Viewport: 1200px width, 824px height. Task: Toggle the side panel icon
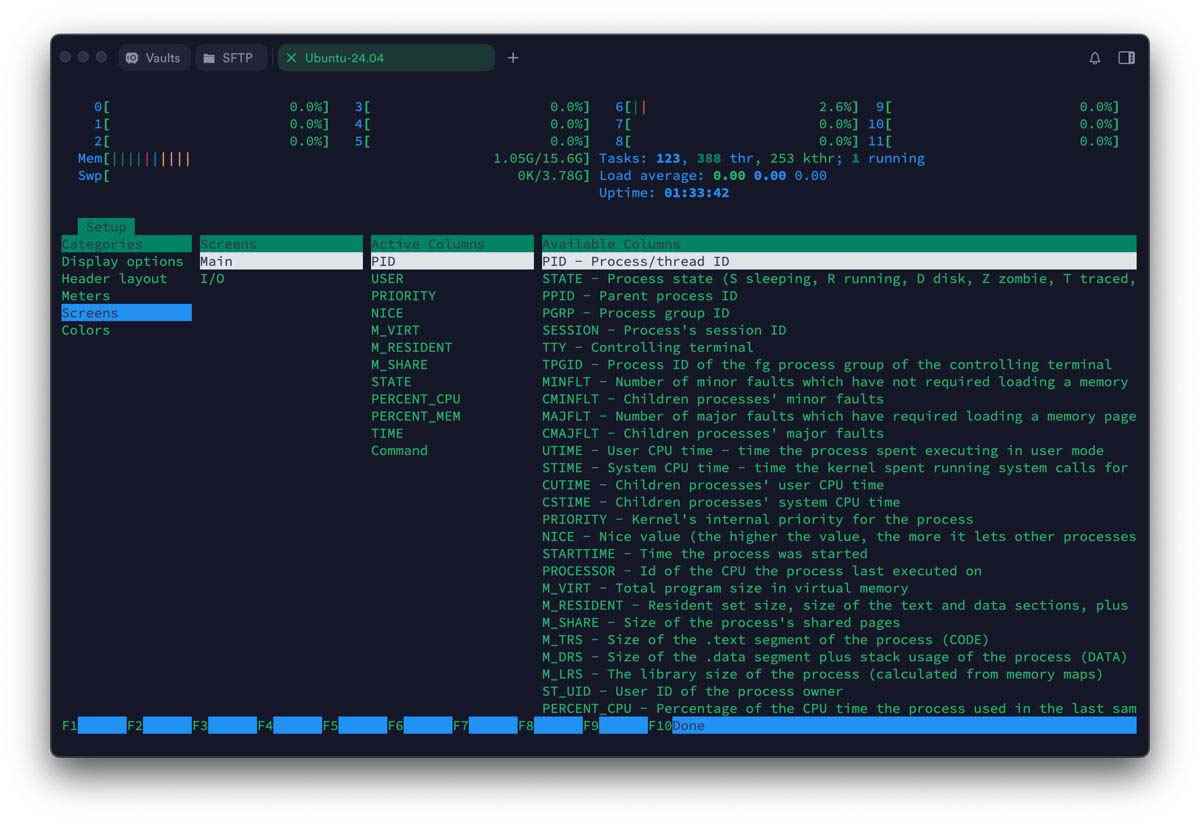pos(1126,58)
